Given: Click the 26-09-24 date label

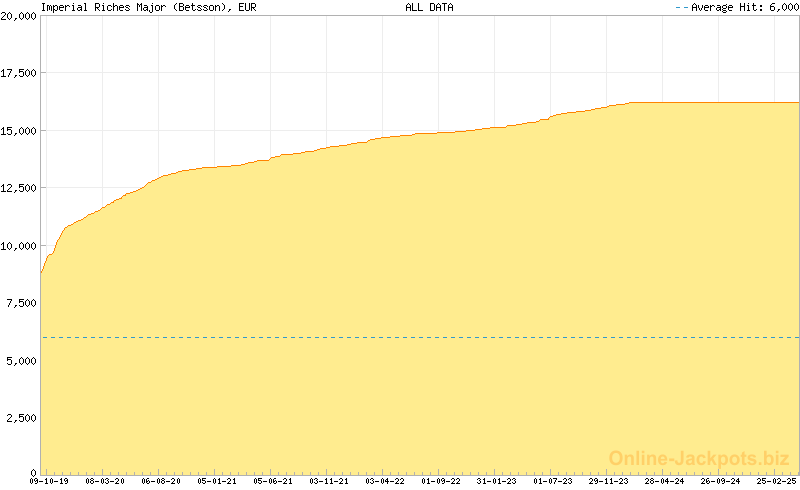Looking at the screenshot, I should click(x=721, y=481).
